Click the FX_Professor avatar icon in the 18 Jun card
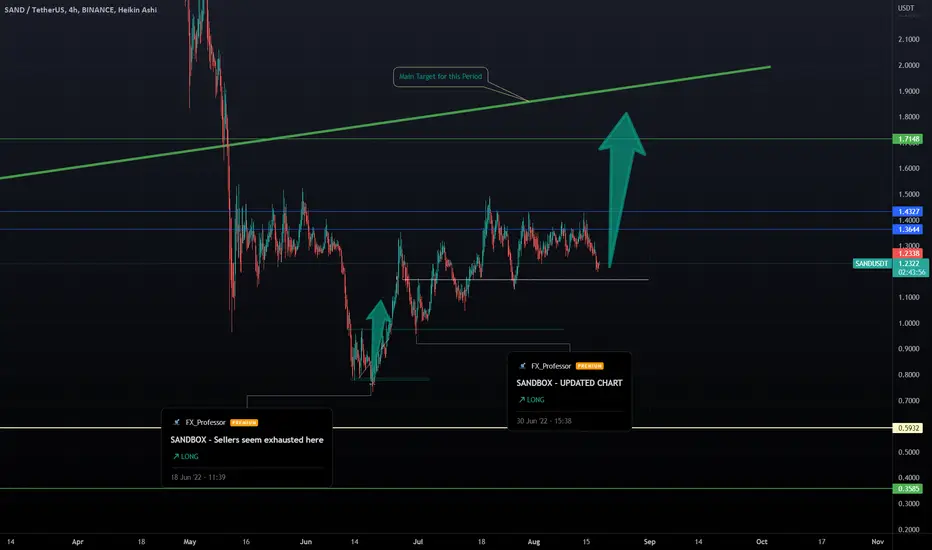The image size is (932, 550). (x=176, y=423)
